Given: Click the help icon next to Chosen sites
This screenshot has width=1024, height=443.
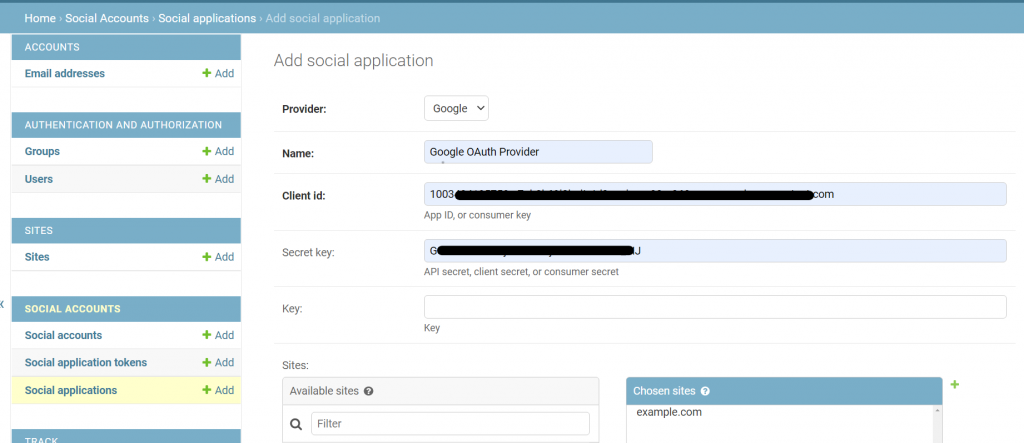Looking at the screenshot, I should point(706,391).
